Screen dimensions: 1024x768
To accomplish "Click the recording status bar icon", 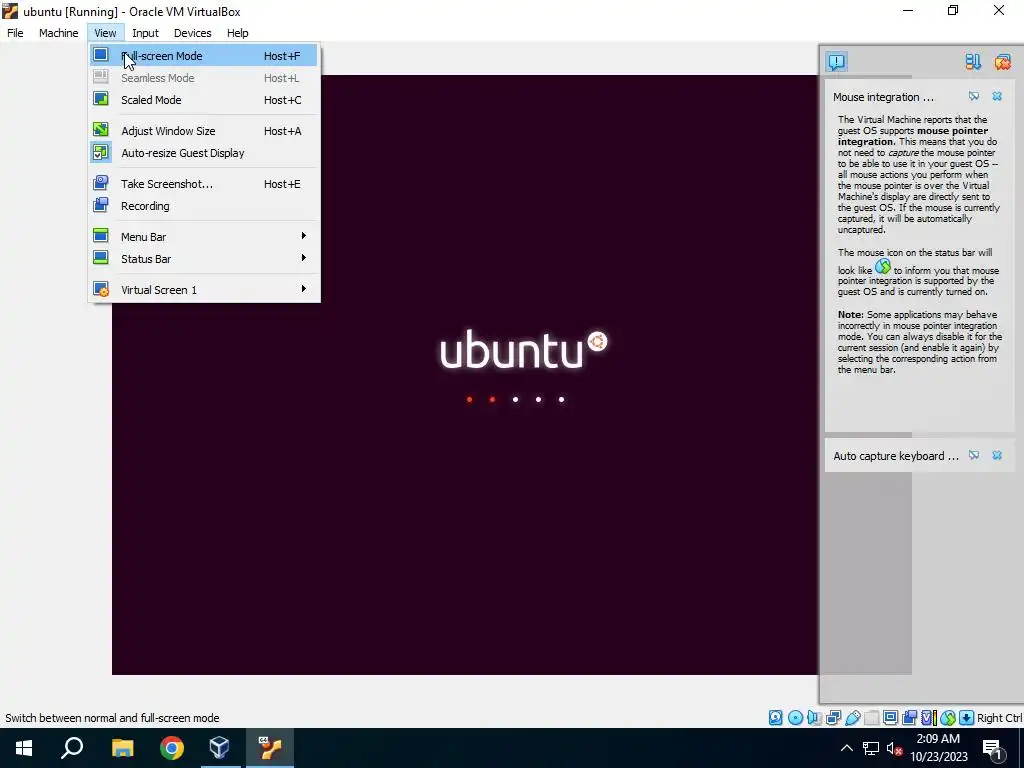I will (909, 718).
